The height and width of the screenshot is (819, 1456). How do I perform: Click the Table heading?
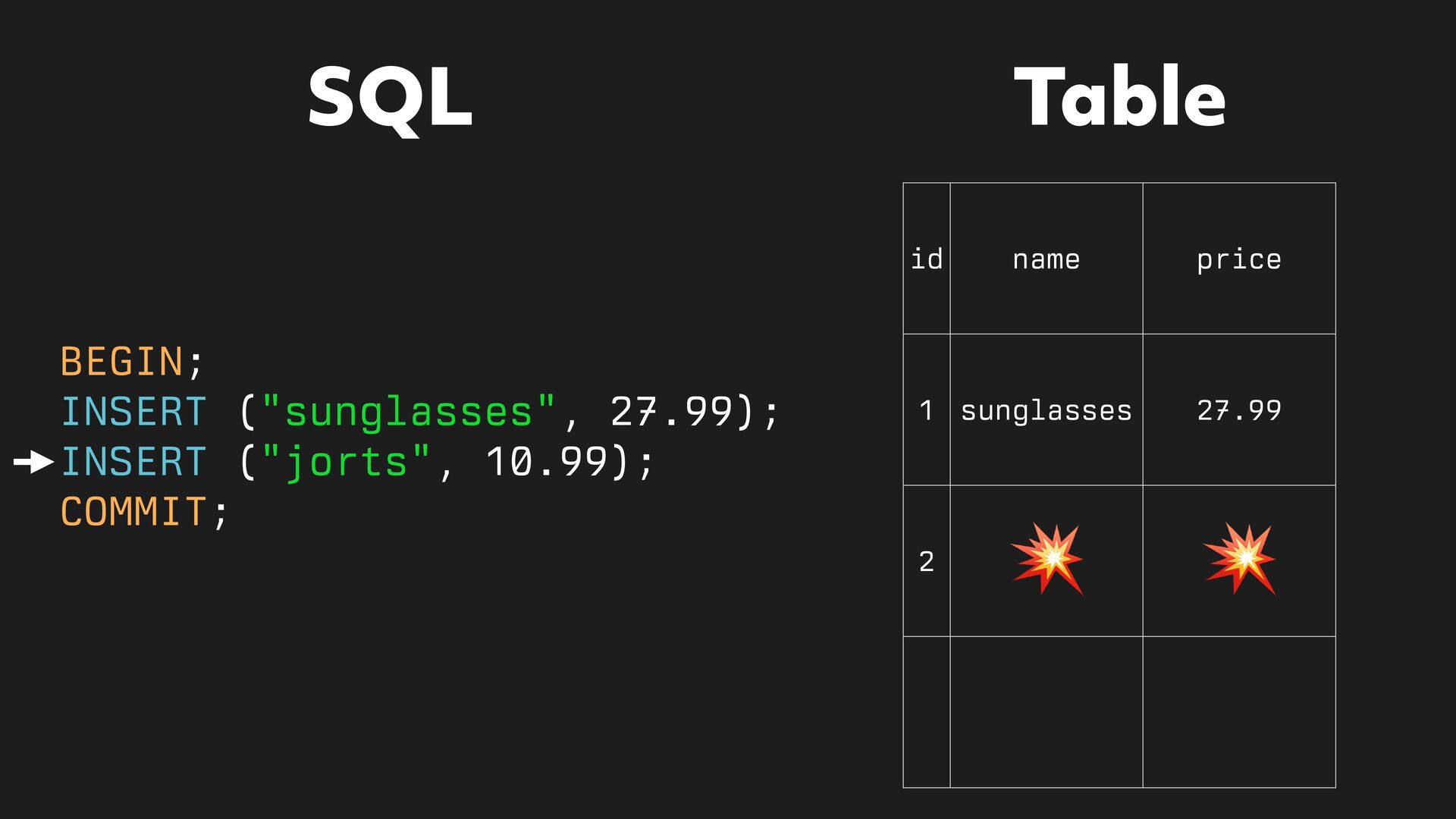click(1119, 98)
